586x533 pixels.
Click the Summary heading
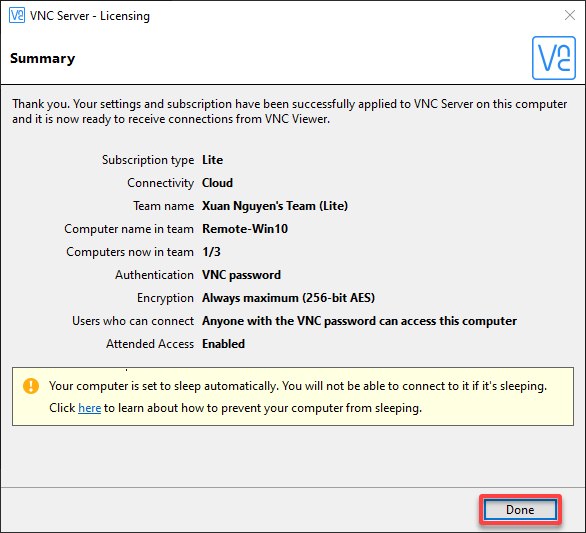pos(42,58)
